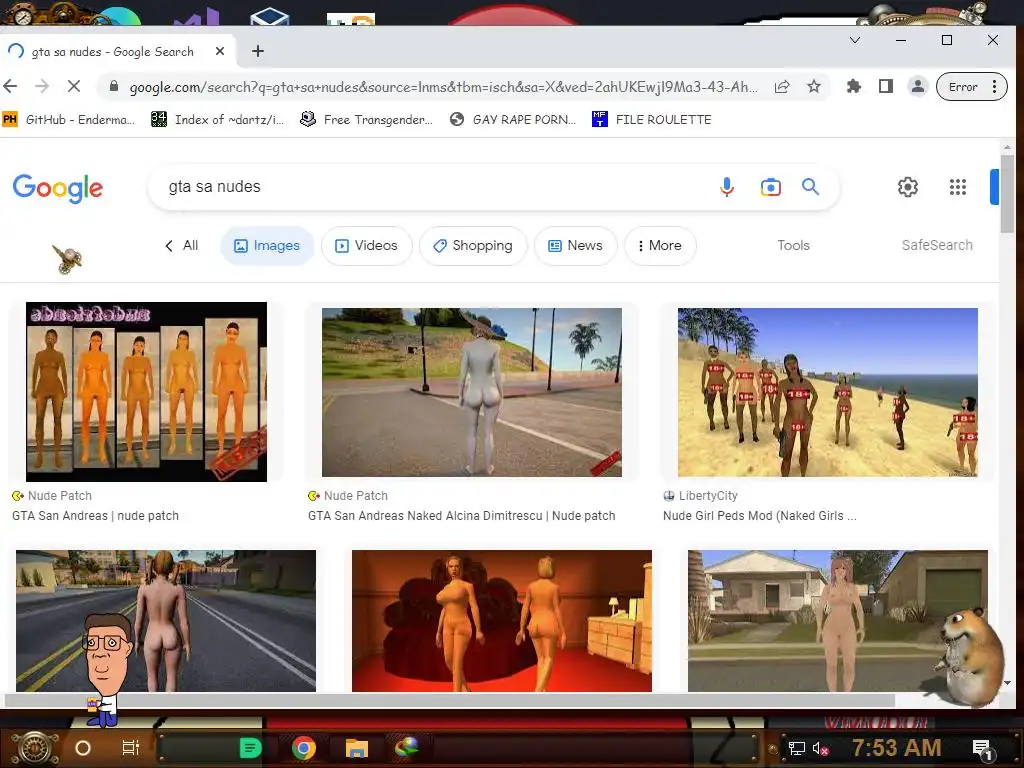Open the Chrome profile avatar

point(918,86)
